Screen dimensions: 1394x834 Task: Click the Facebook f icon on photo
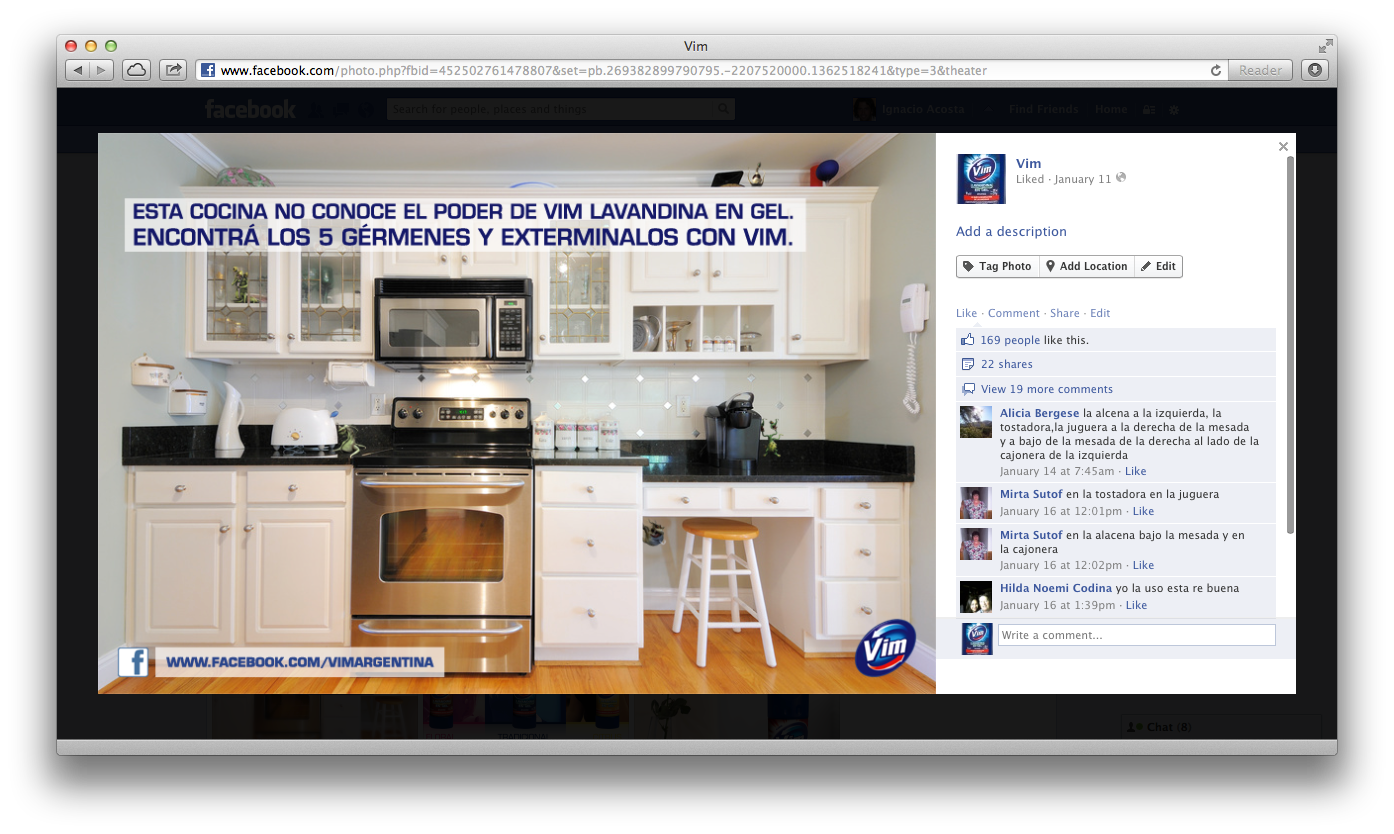133,662
